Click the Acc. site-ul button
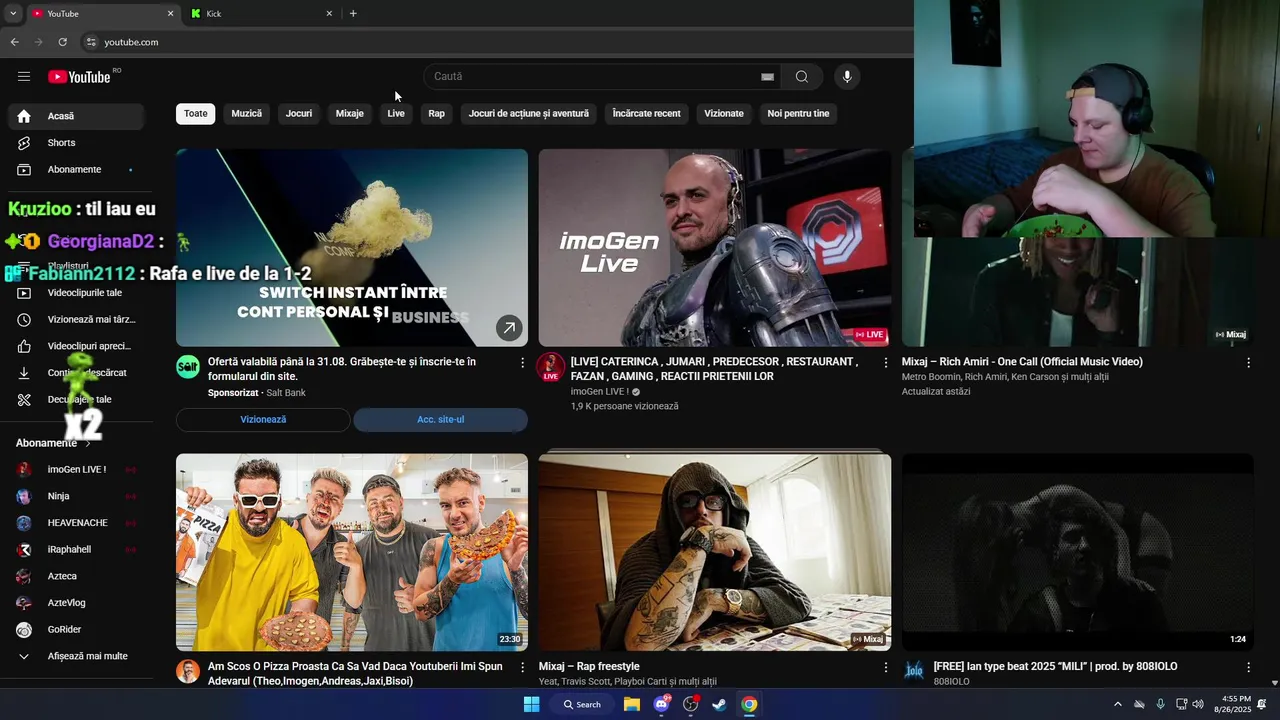 coord(441,420)
